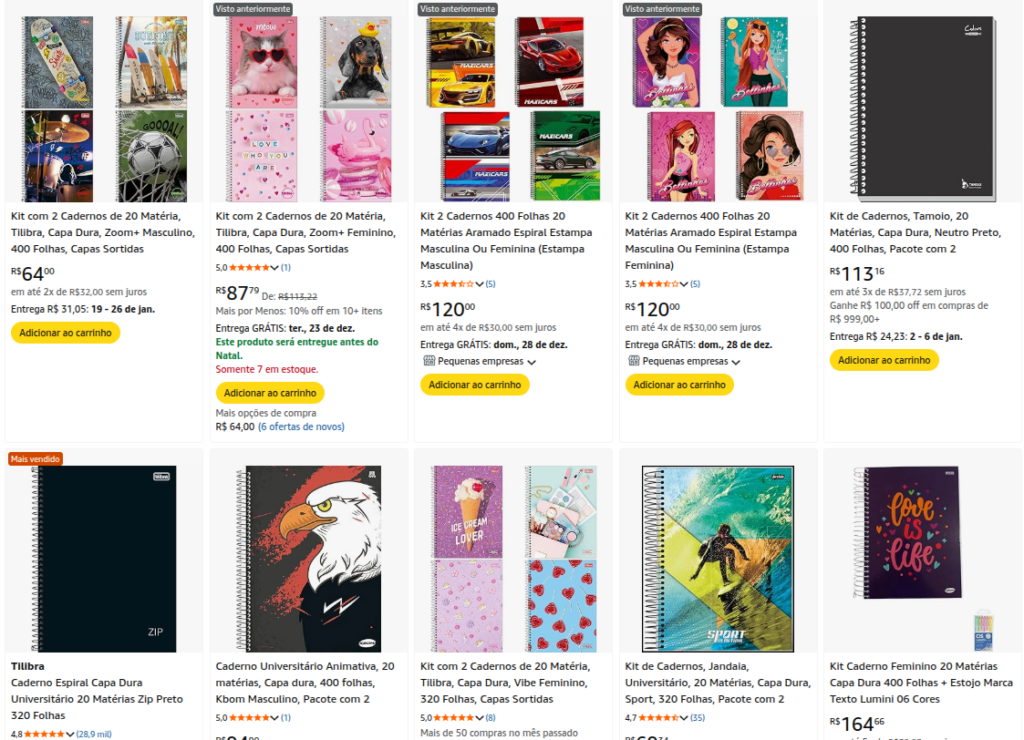The image size is (1024, 740).
Task: Click stars for Vibe Feminino notebook kit
Action: (457, 718)
